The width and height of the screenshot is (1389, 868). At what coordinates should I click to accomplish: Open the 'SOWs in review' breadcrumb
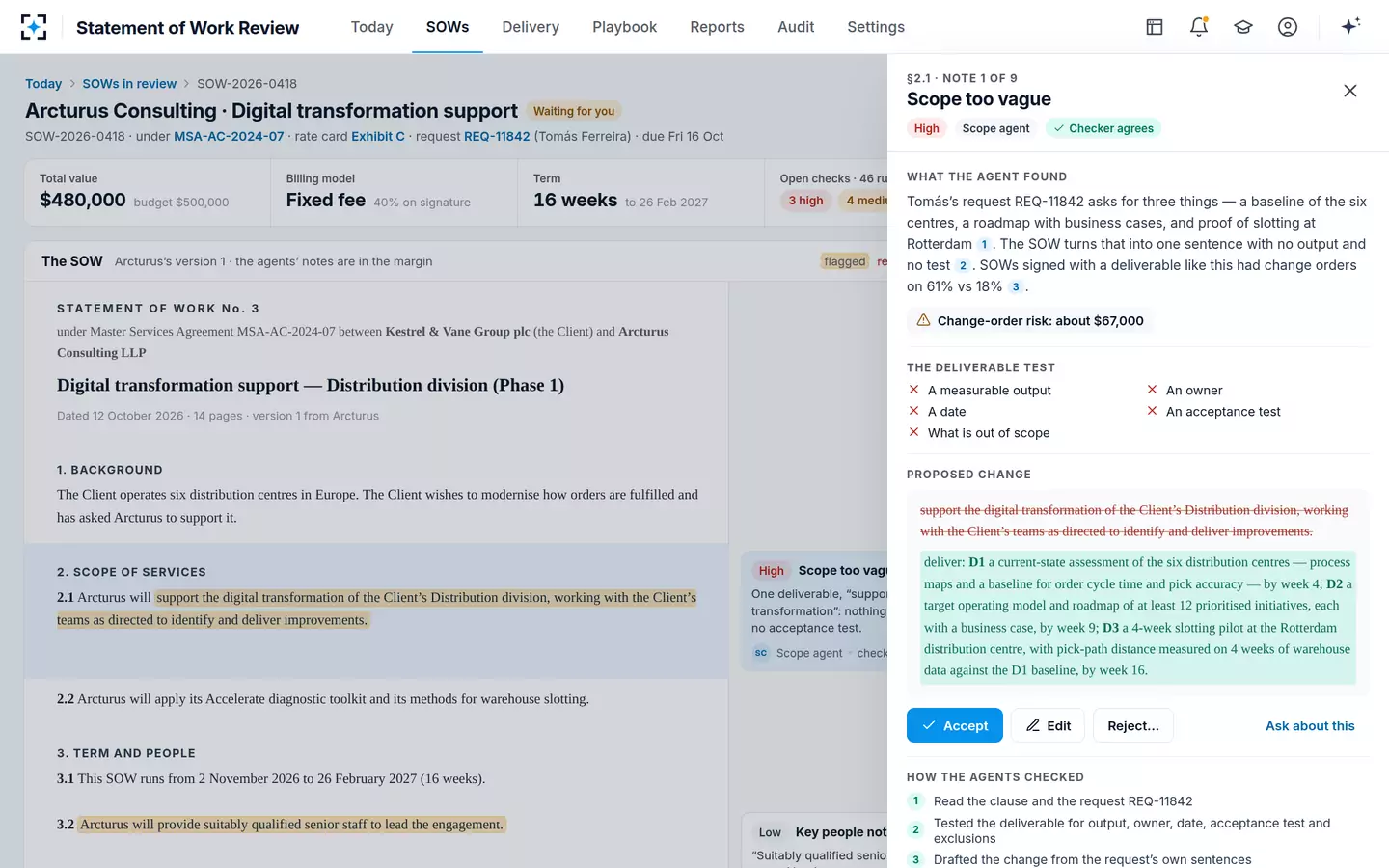[x=129, y=84]
